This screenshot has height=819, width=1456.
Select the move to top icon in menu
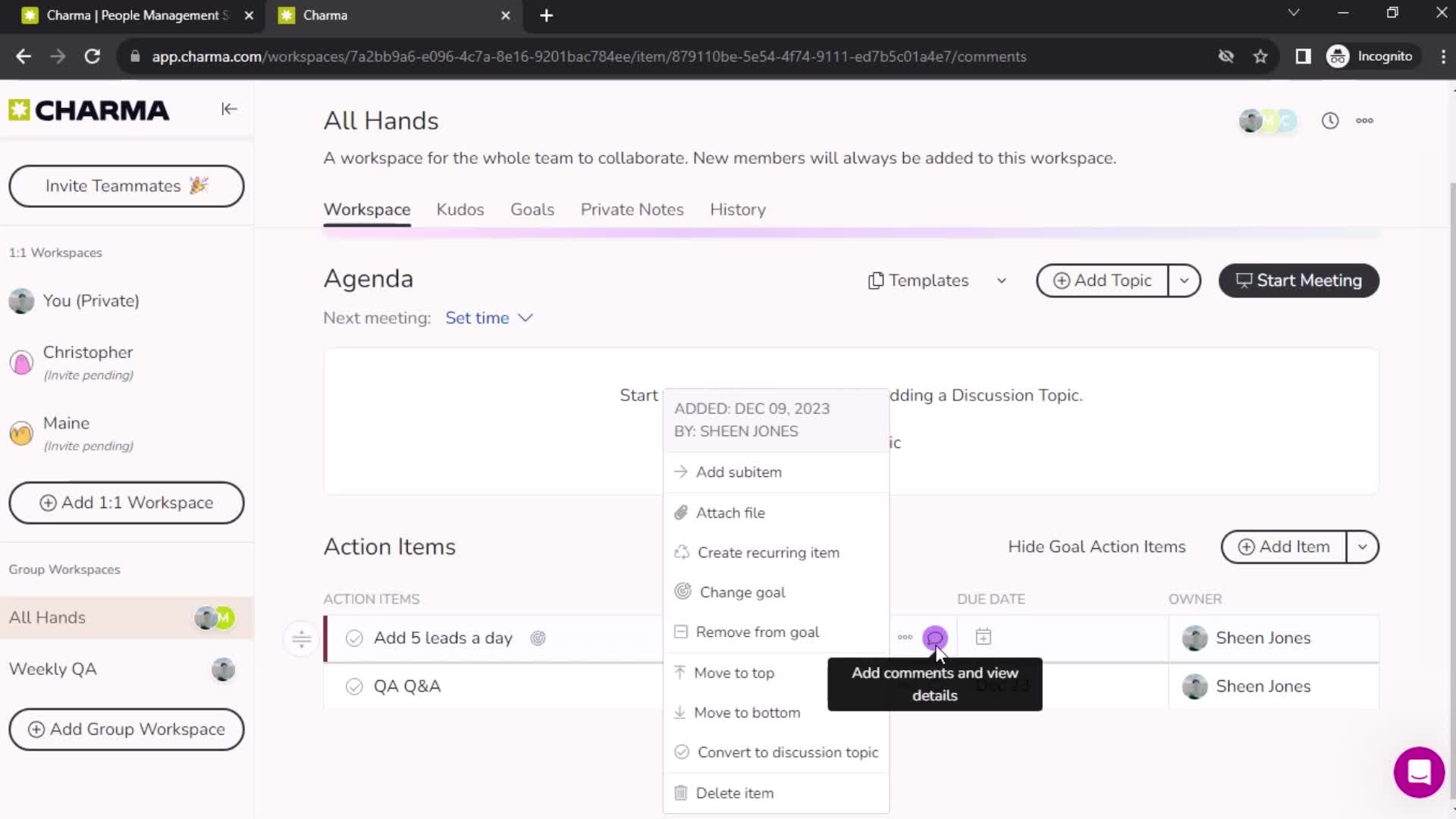click(x=681, y=672)
